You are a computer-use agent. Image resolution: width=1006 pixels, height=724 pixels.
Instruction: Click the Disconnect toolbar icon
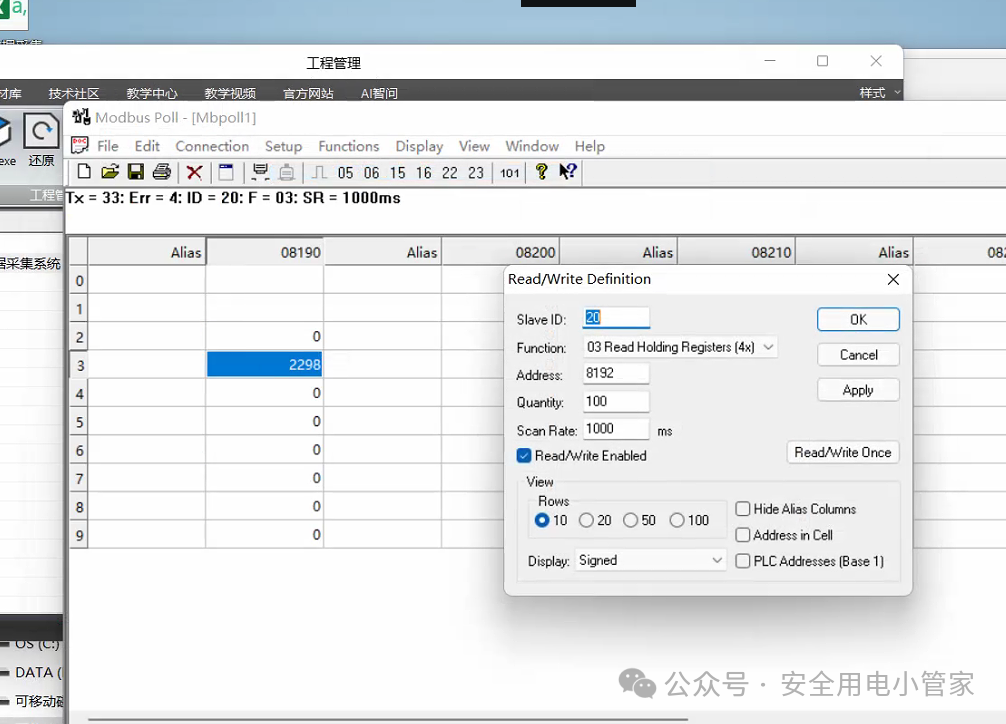click(287, 172)
